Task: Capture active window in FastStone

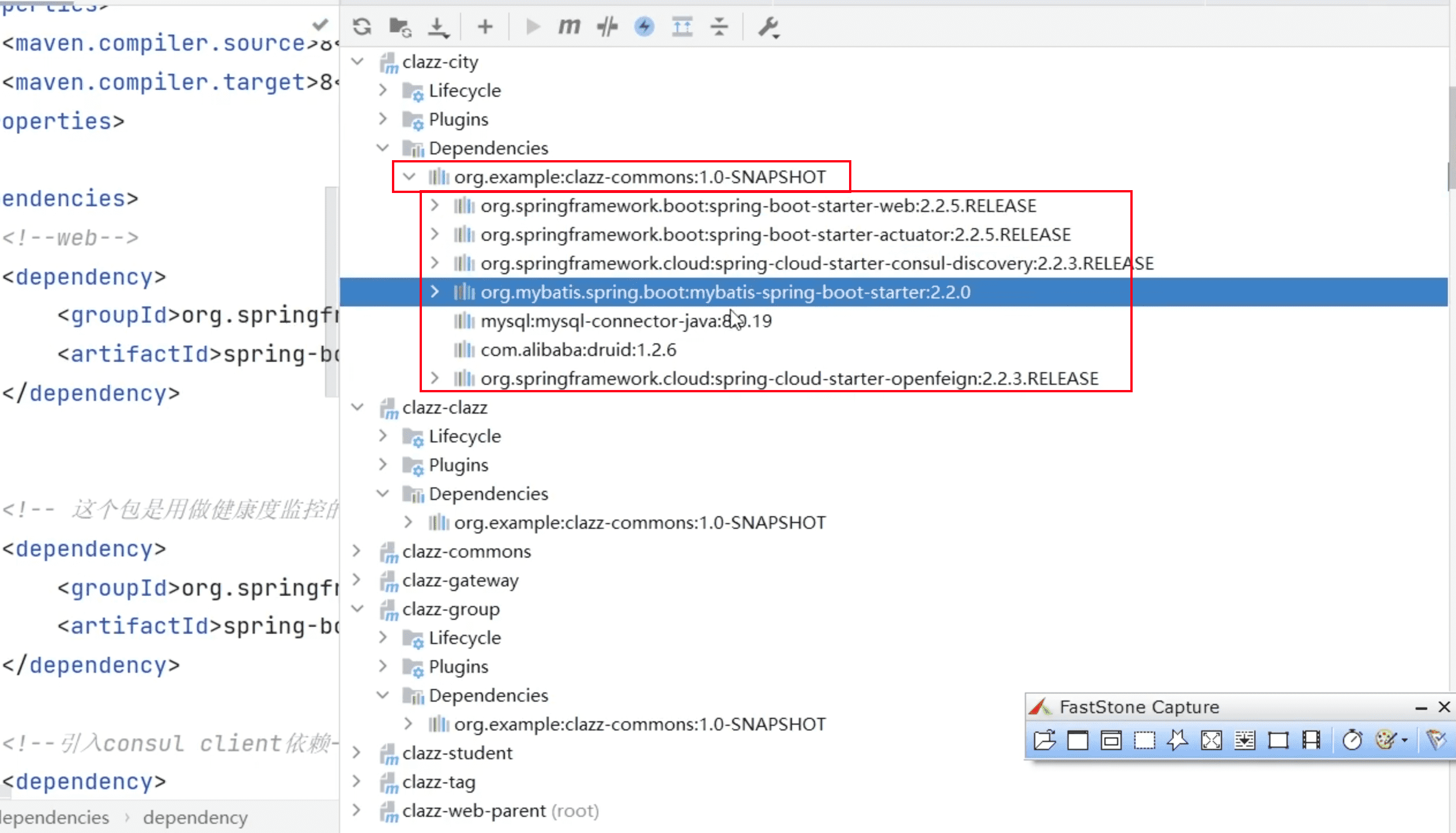Action: 1078,740
